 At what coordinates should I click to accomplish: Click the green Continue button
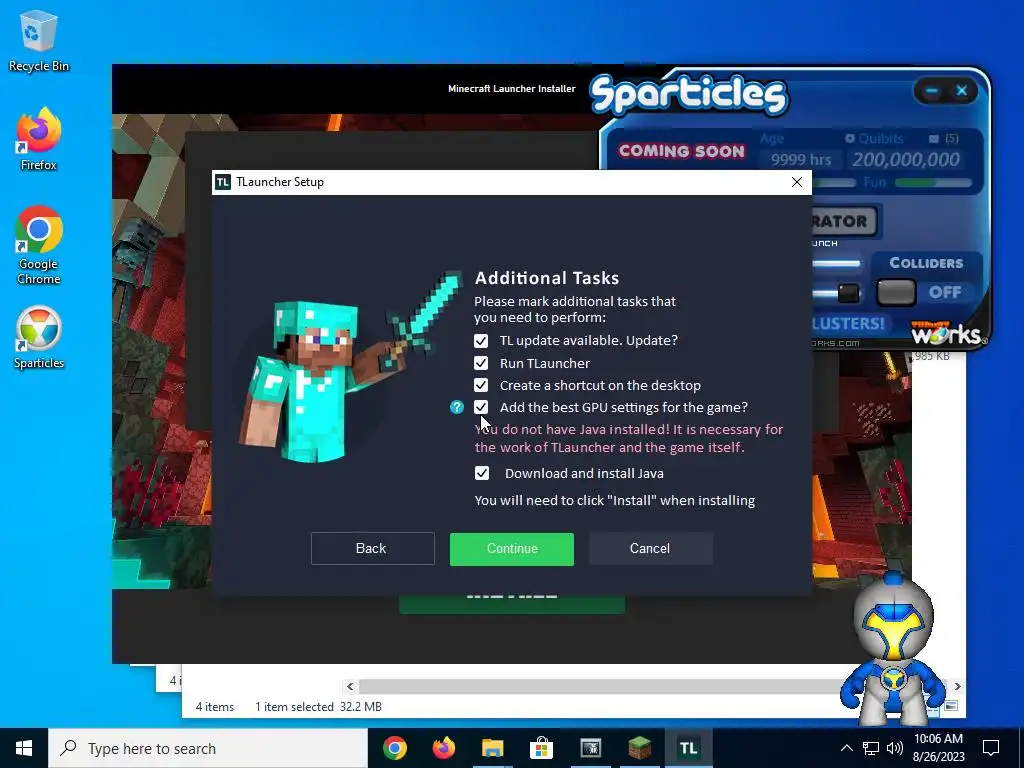pyautogui.click(x=512, y=549)
